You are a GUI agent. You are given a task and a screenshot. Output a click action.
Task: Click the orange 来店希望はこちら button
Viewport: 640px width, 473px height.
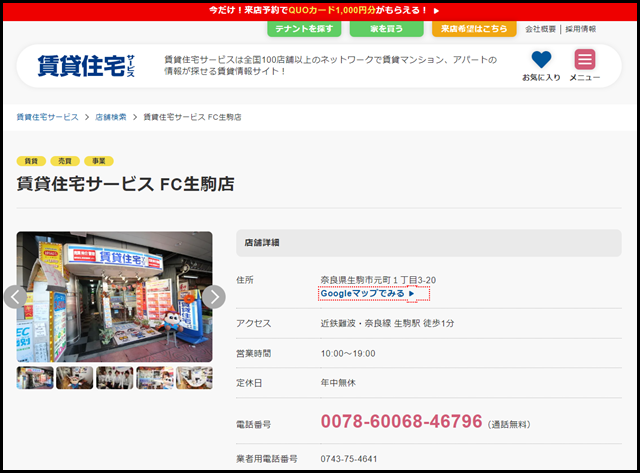474,29
